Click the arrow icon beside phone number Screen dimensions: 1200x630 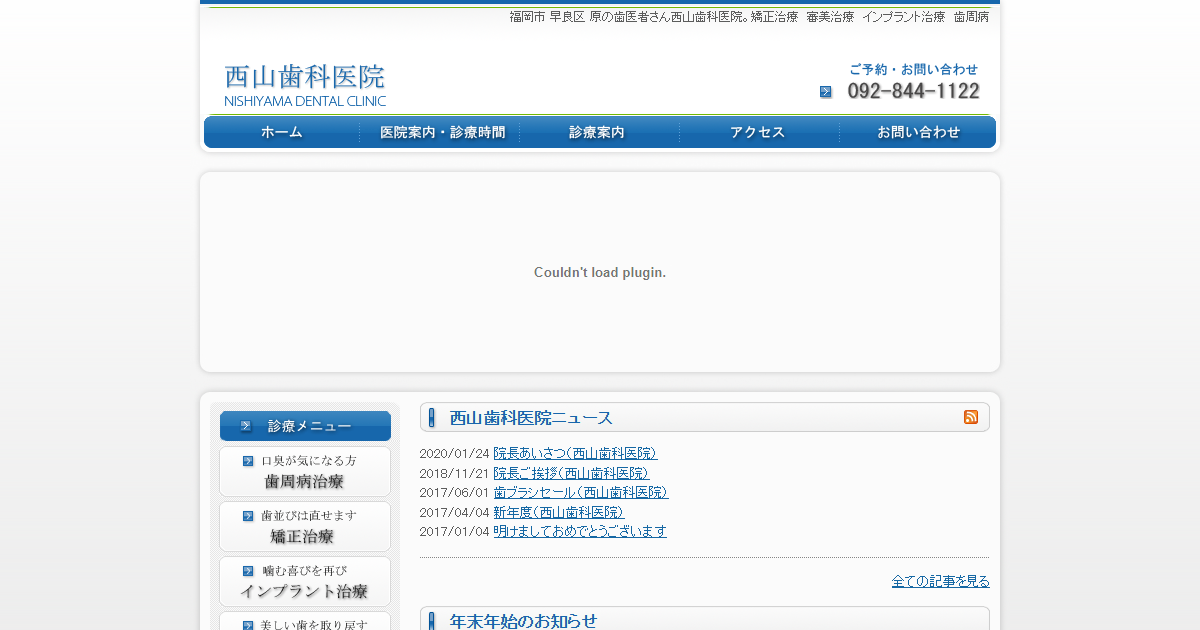[826, 92]
